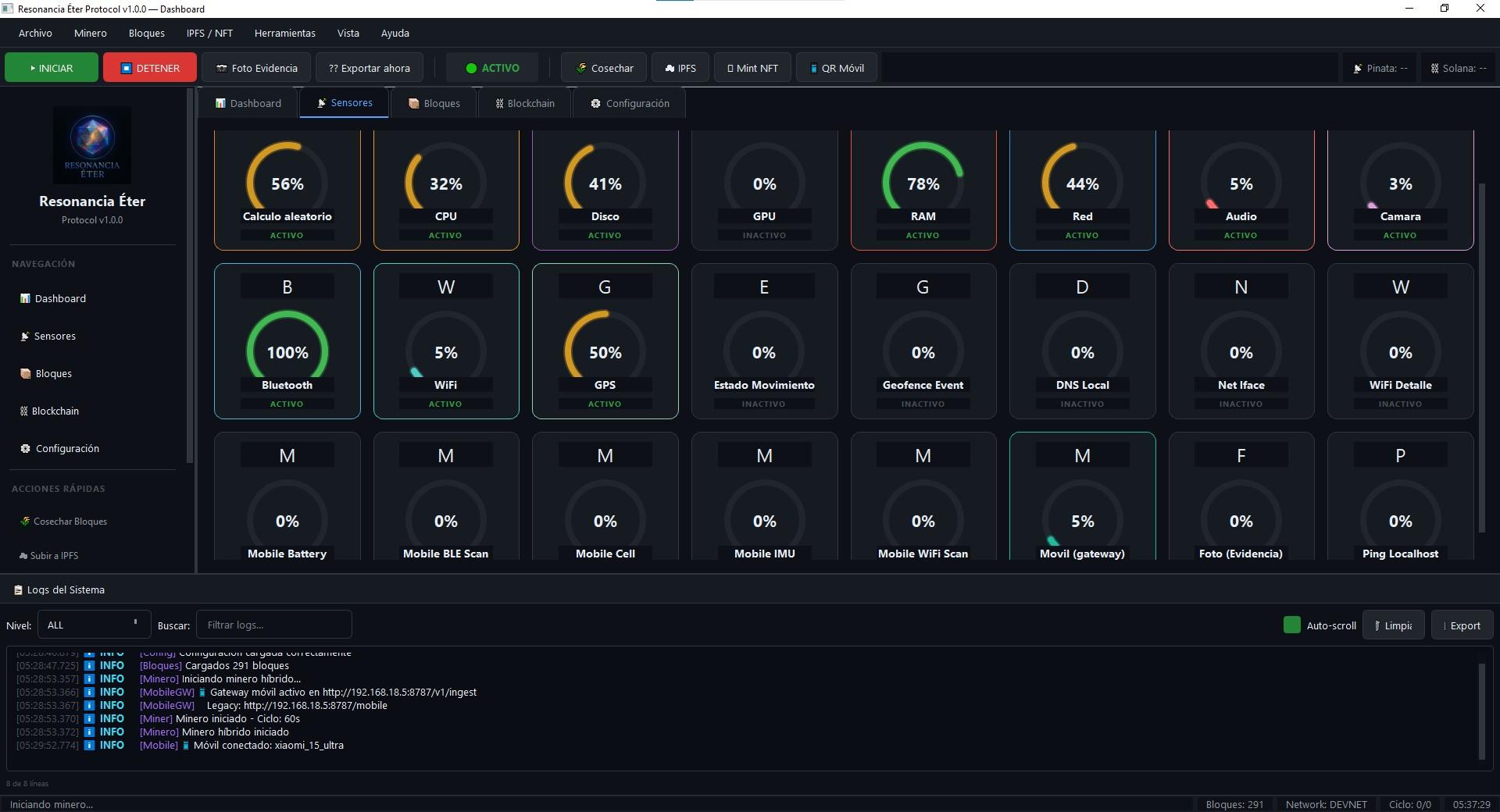Switch to the Dashboard tab
Screen dimensions: 1500x812
pos(248,103)
